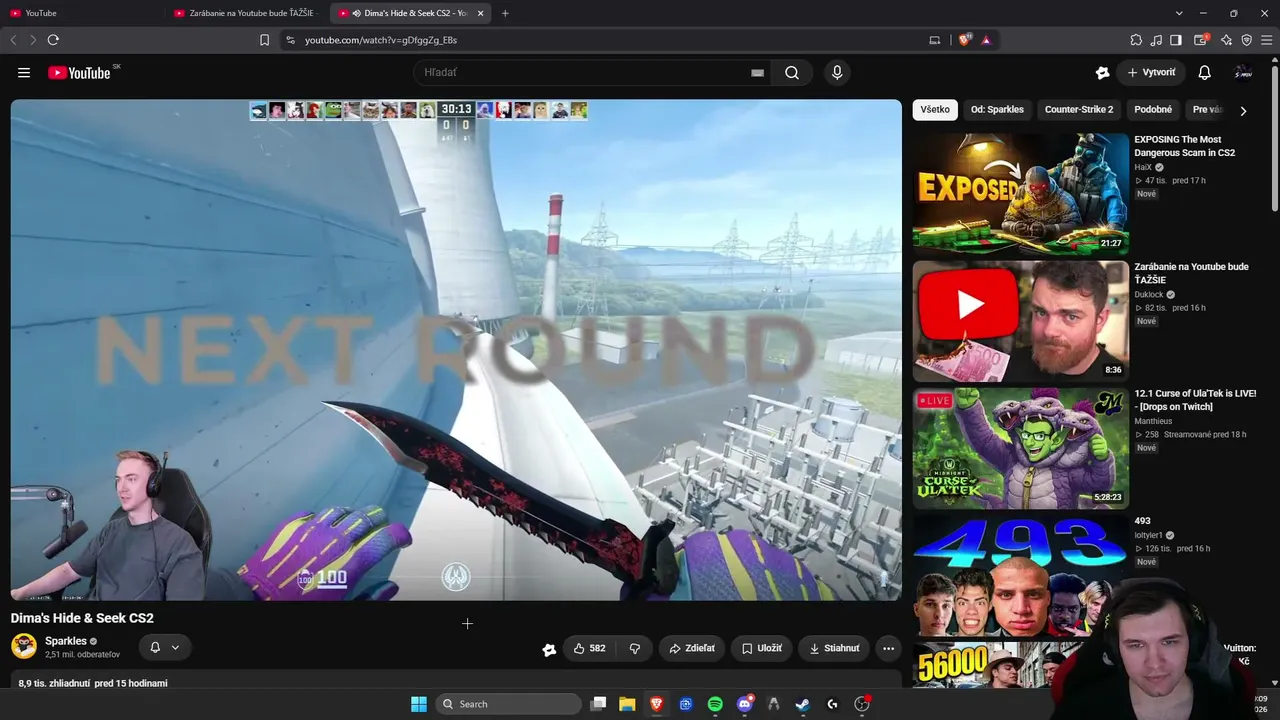Open Brave VPN shield icon
This screenshot has width=1280, height=720.
tap(1247, 40)
